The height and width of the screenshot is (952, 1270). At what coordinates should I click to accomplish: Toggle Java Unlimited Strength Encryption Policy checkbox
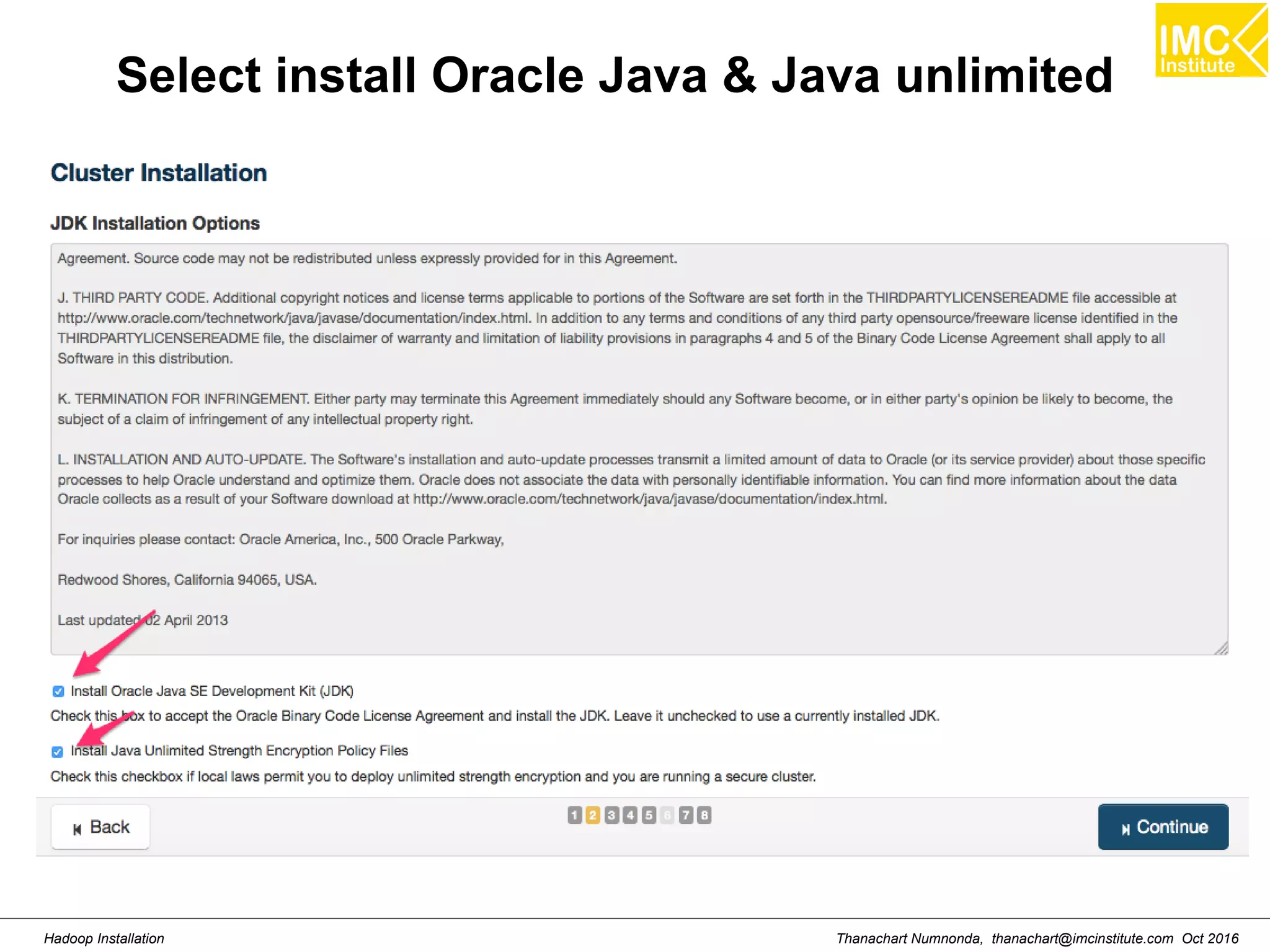(58, 752)
